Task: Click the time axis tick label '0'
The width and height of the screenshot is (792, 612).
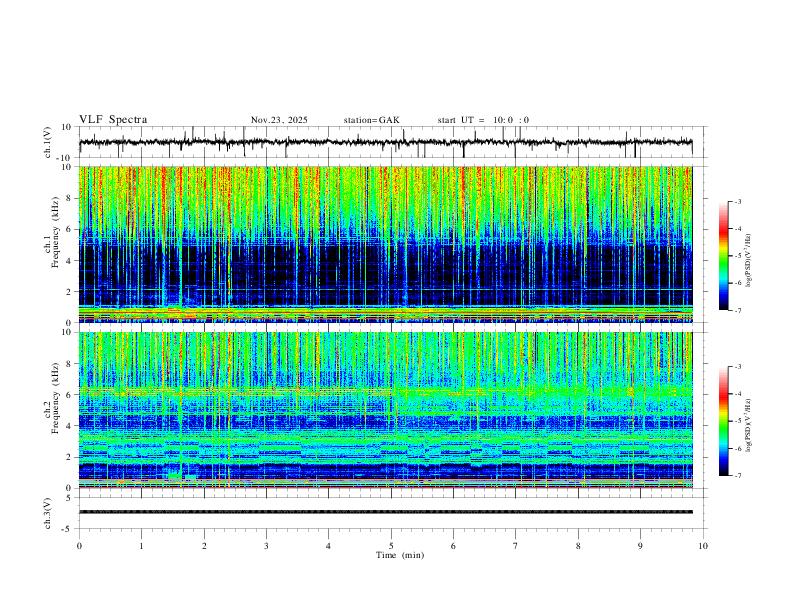Action: pos(79,546)
